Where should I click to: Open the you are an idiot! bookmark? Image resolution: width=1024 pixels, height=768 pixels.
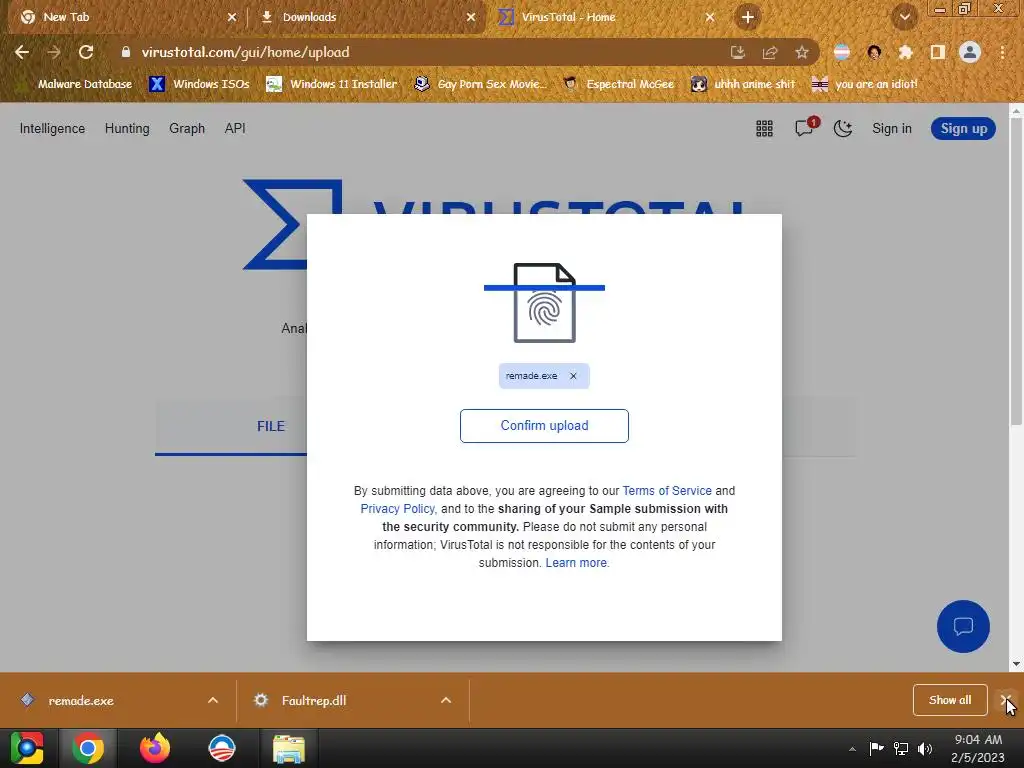(x=865, y=84)
